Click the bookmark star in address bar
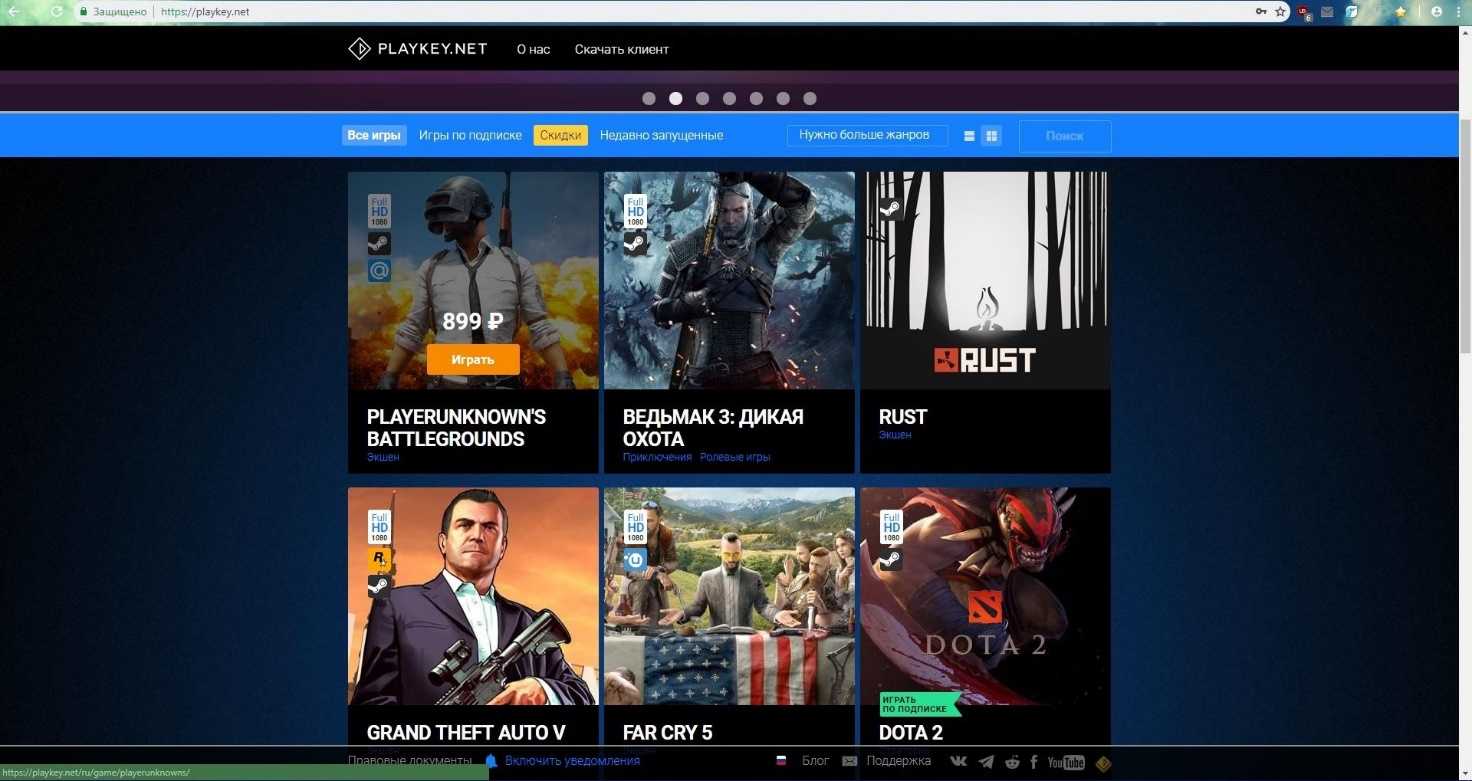 [x=1281, y=12]
